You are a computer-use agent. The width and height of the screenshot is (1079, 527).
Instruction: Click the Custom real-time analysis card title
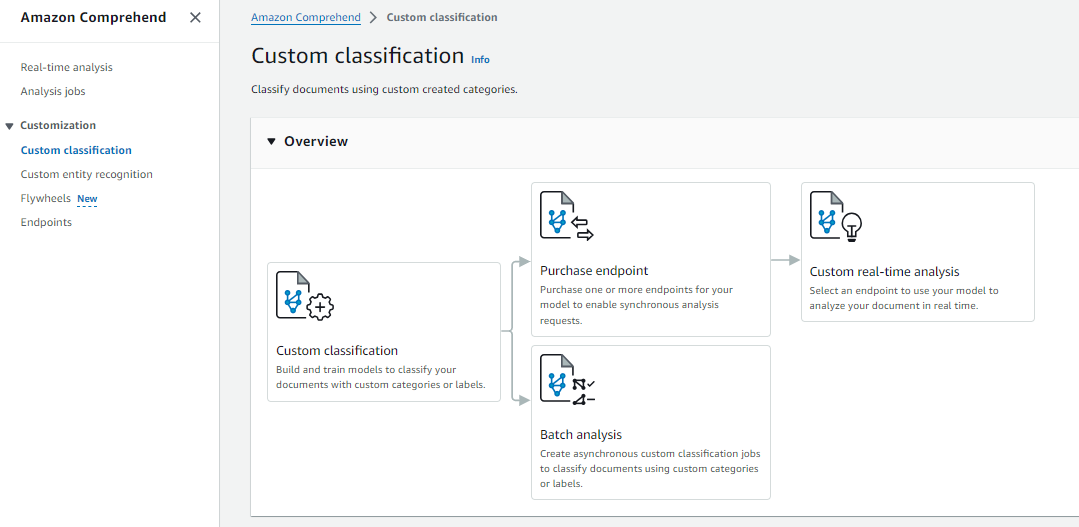click(884, 271)
